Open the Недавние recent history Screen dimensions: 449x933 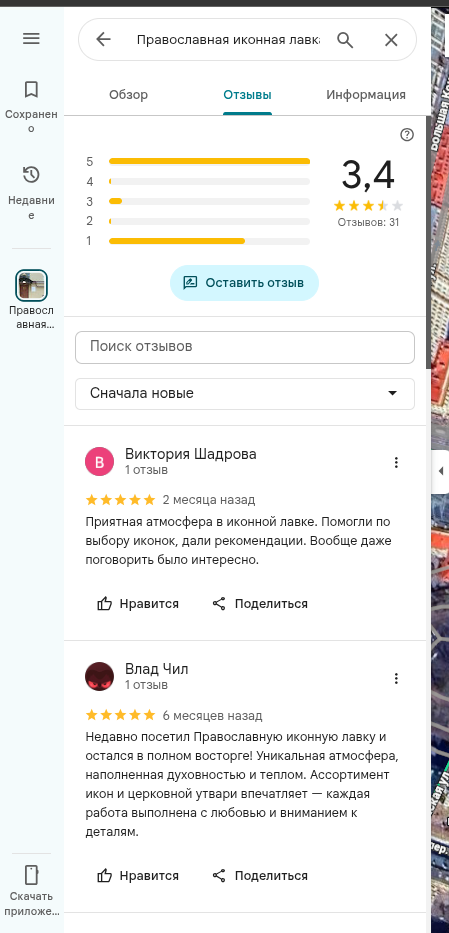(31, 193)
